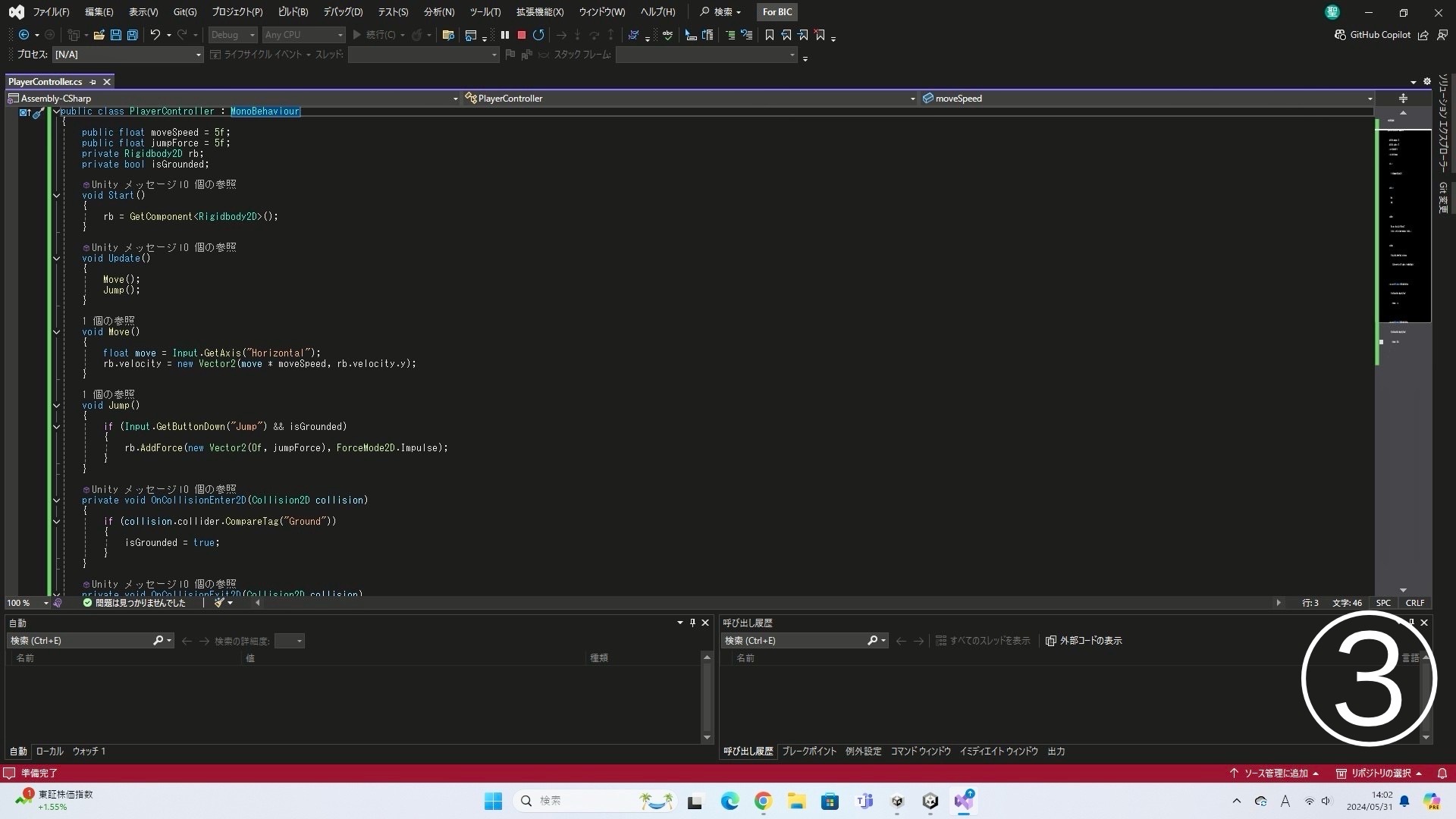Click the Restart debugging icon
Image resolution: width=1456 pixels, height=819 pixels.
pos(538,35)
